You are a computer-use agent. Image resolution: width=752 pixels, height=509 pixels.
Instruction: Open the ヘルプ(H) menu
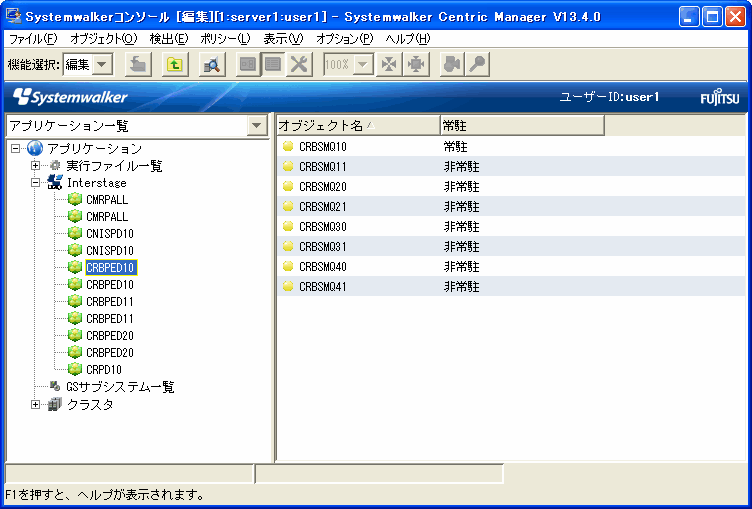408,39
